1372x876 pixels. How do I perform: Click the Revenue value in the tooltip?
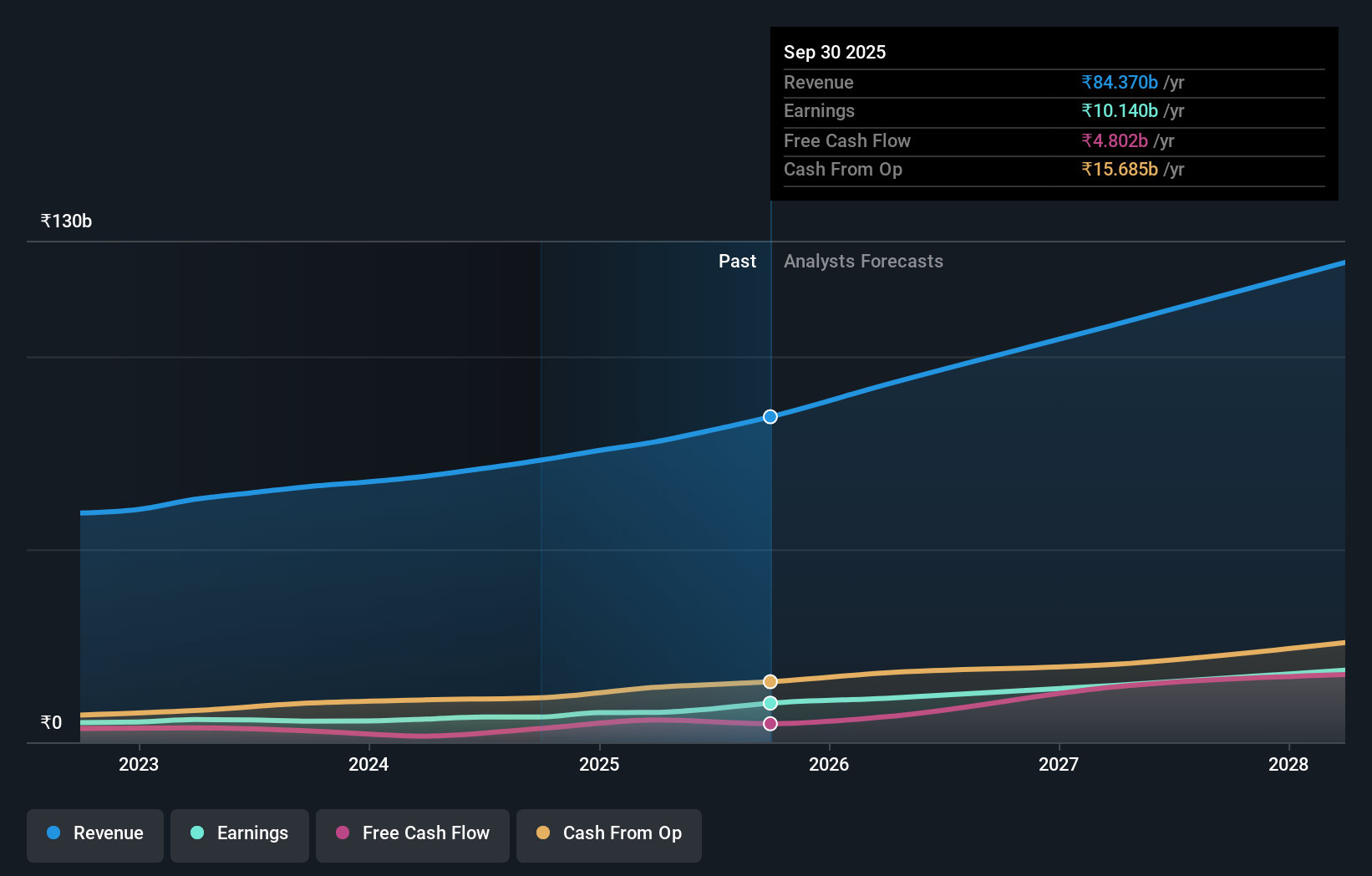click(x=1120, y=83)
